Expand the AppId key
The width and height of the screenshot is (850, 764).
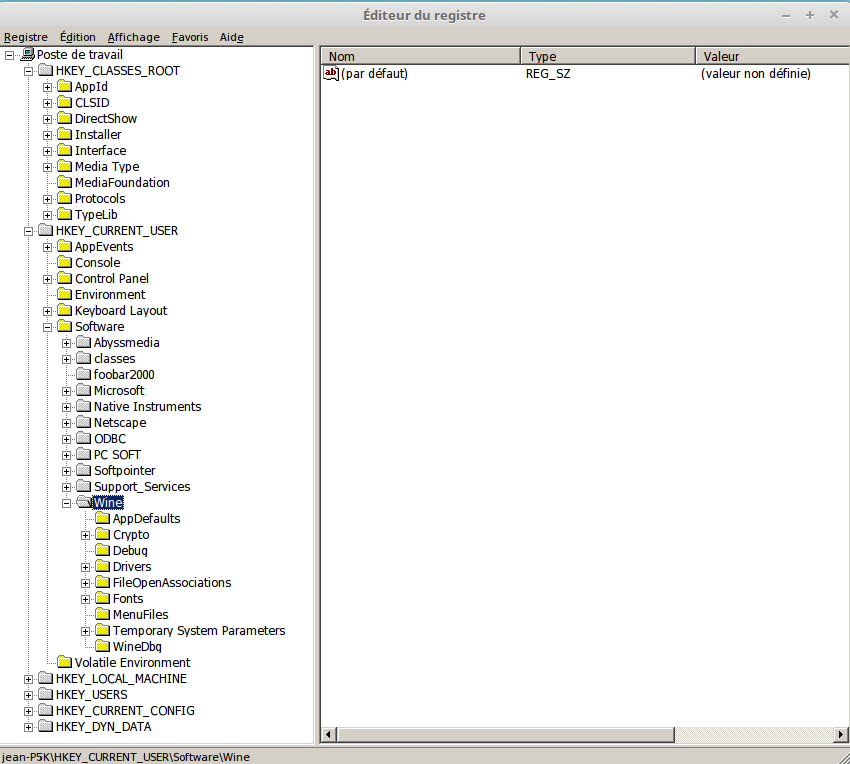(x=48, y=87)
